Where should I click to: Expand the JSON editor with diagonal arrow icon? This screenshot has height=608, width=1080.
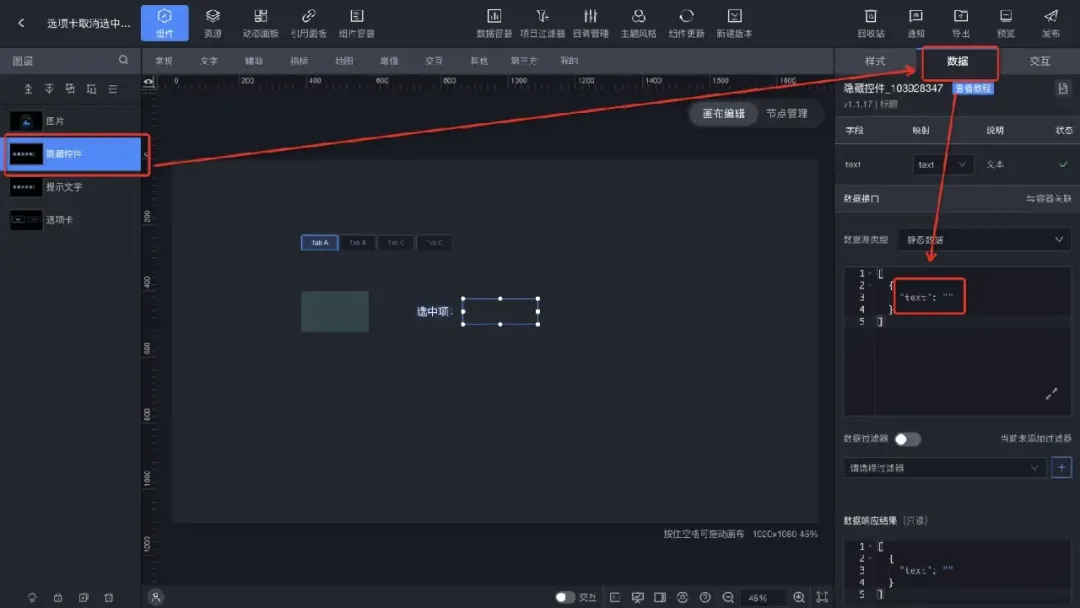[1051, 394]
